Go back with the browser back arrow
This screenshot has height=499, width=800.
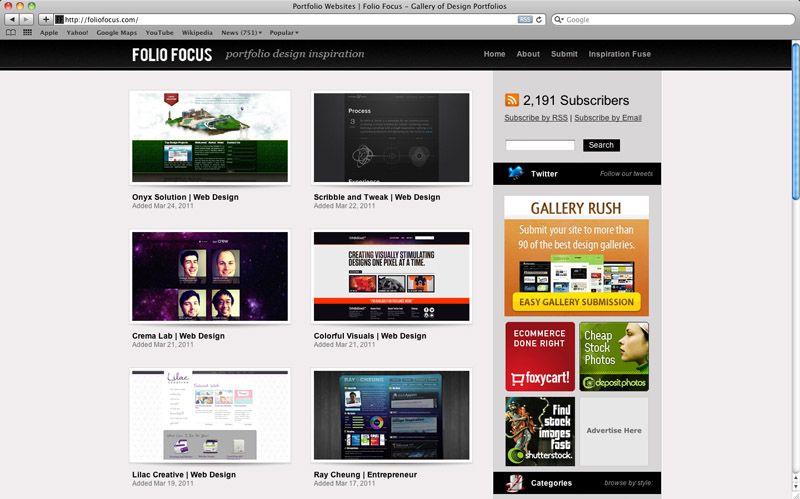12,19
